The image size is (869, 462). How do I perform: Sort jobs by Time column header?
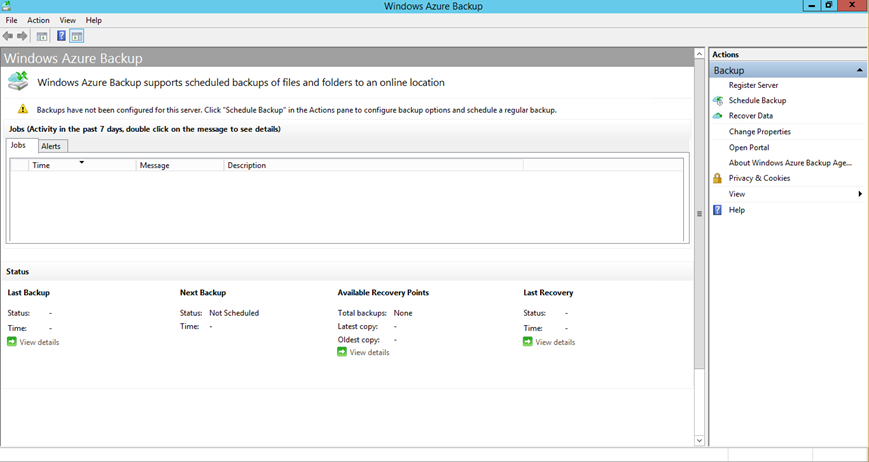[81, 165]
